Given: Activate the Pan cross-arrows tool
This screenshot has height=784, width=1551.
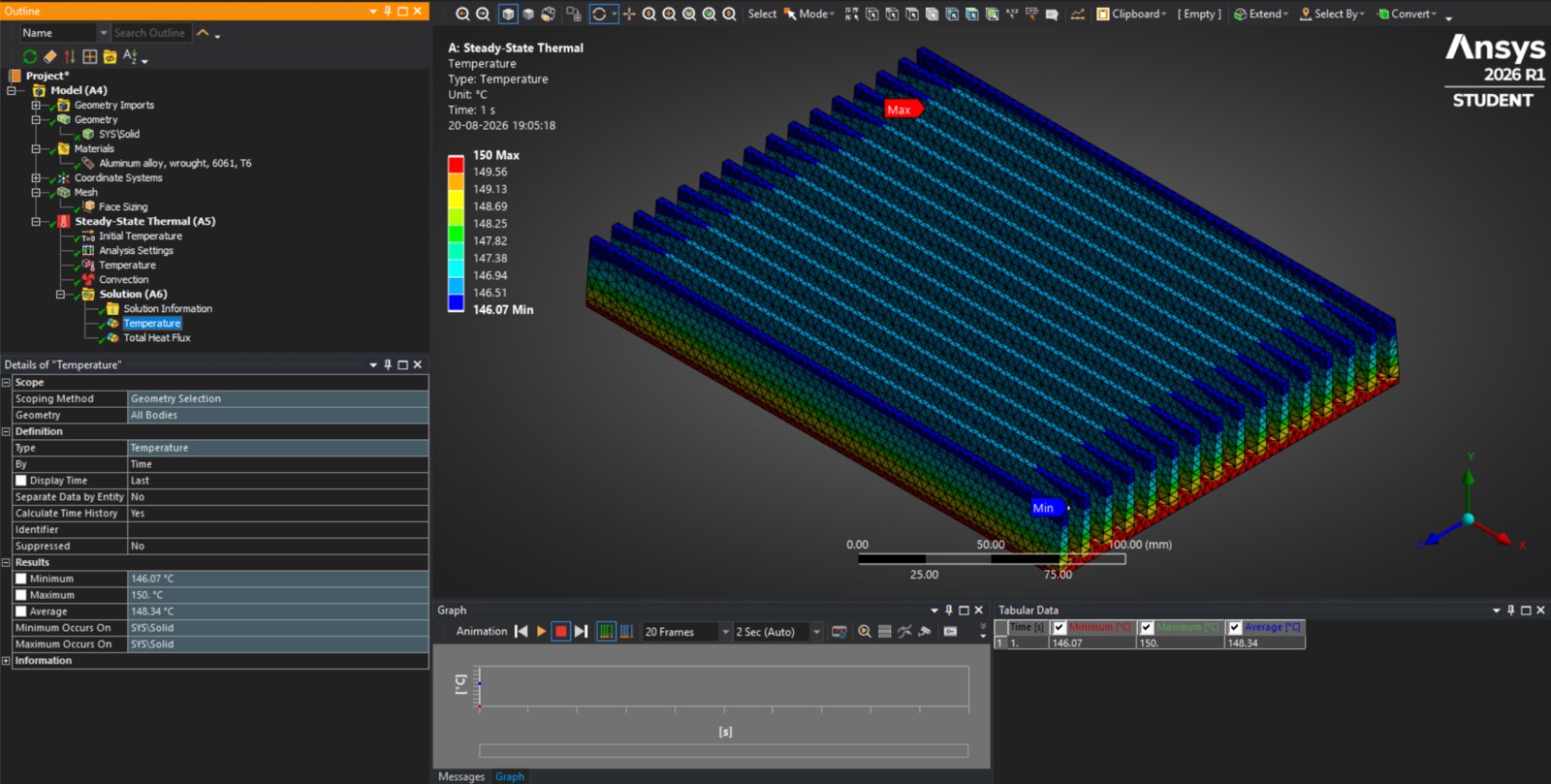Looking at the screenshot, I should (x=629, y=14).
